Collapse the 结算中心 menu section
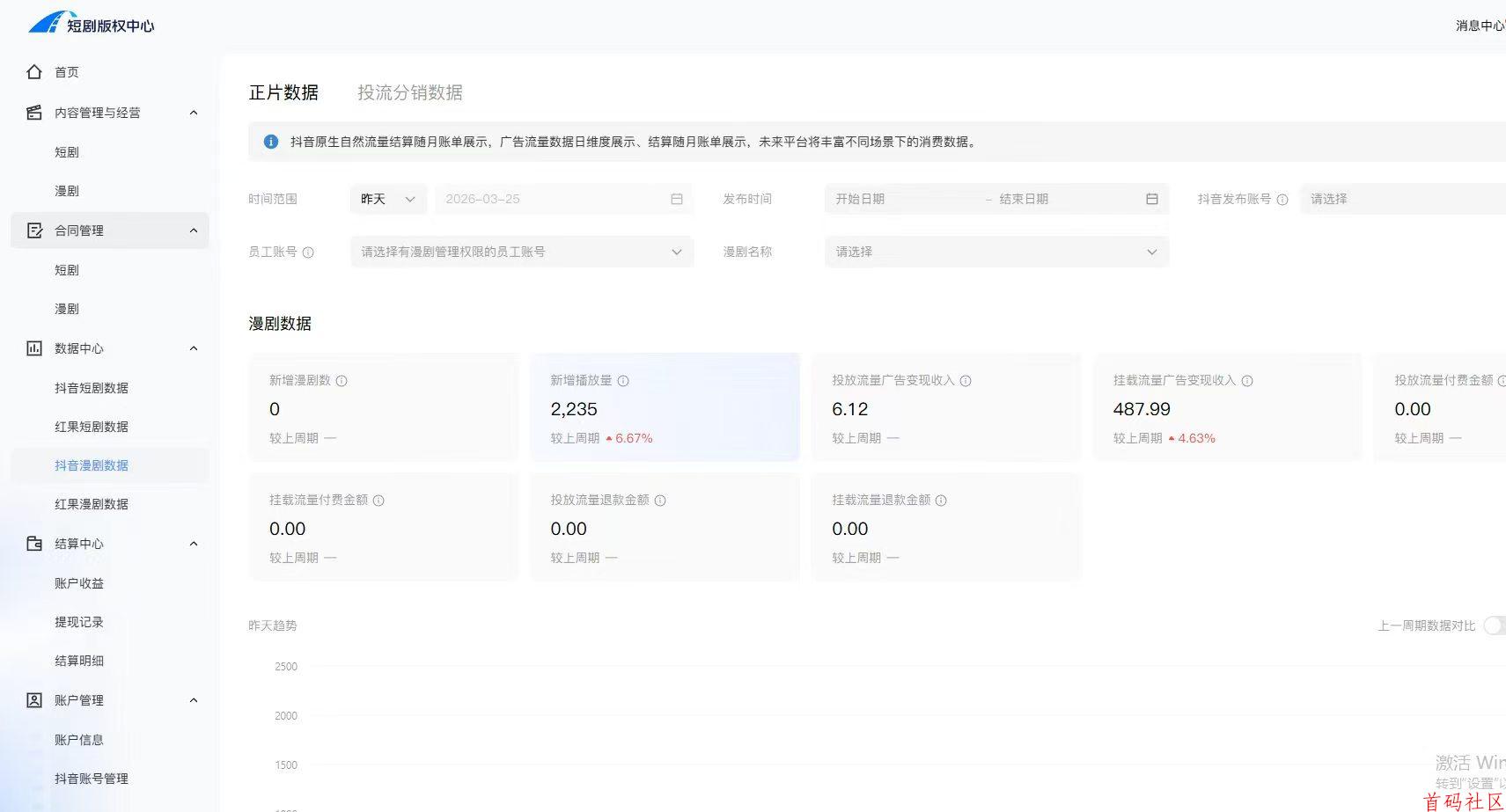The height and width of the screenshot is (812, 1506). click(x=194, y=544)
